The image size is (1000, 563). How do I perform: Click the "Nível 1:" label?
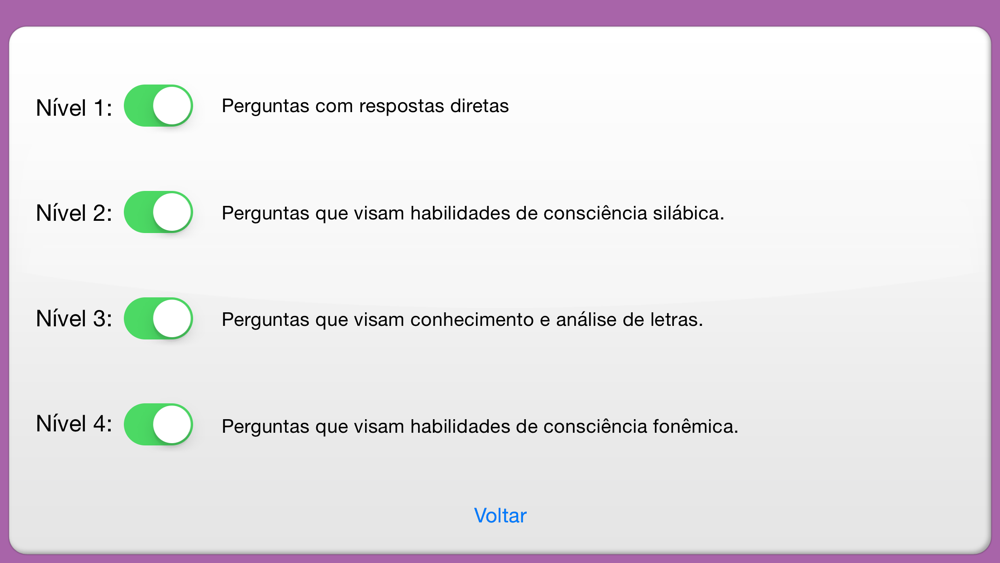click(x=74, y=107)
